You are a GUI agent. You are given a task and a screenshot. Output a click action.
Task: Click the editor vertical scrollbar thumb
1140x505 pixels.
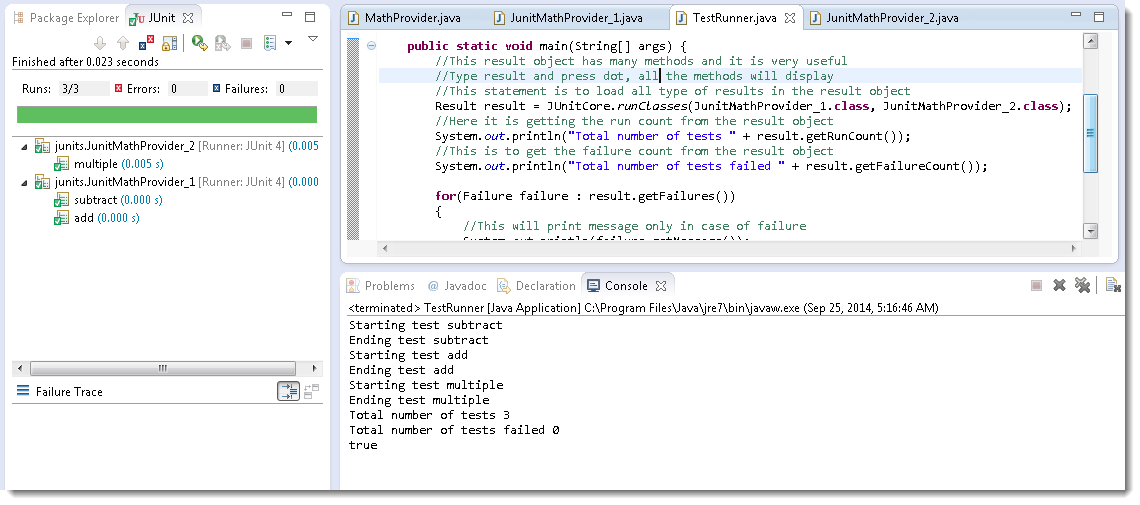(x=1090, y=134)
